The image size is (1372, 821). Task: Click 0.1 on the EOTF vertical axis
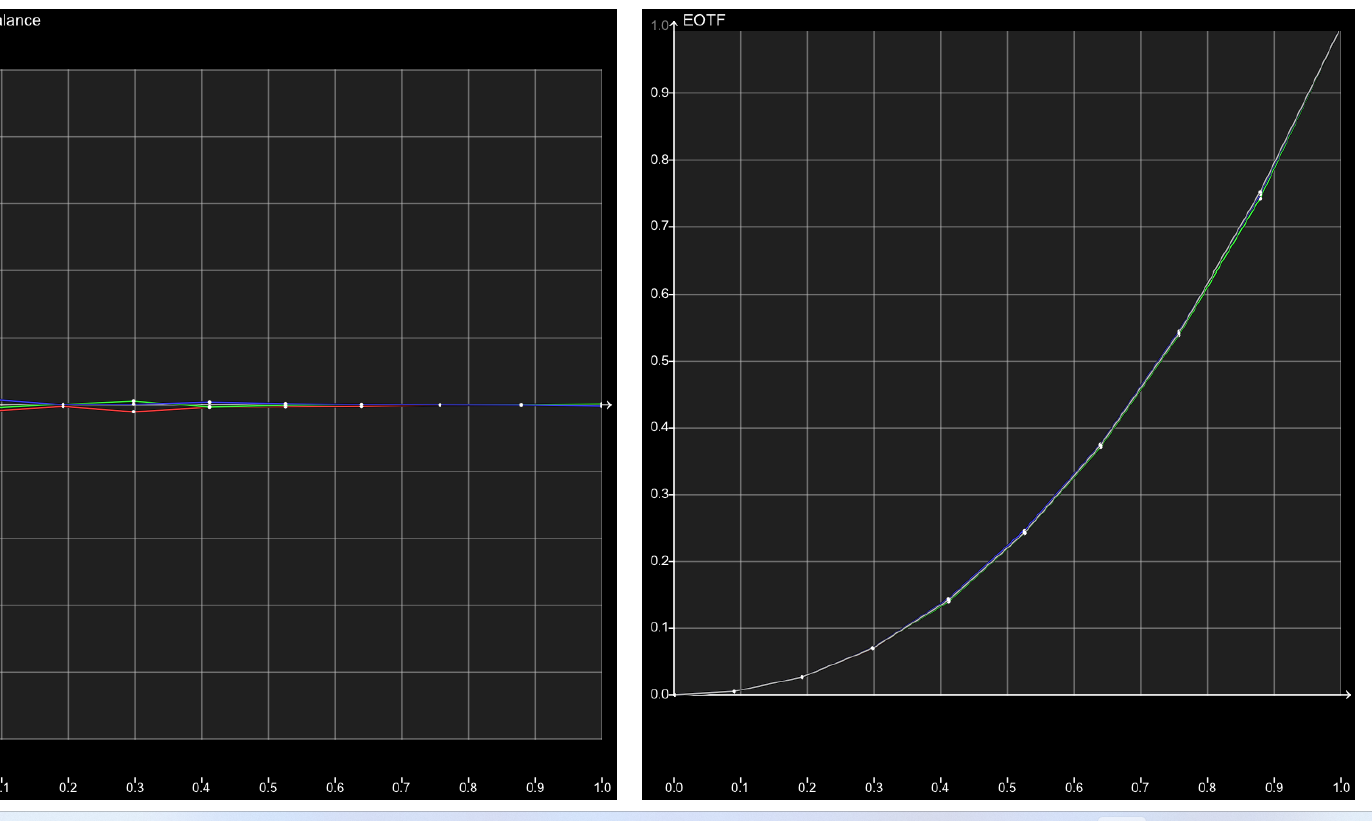(659, 628)
